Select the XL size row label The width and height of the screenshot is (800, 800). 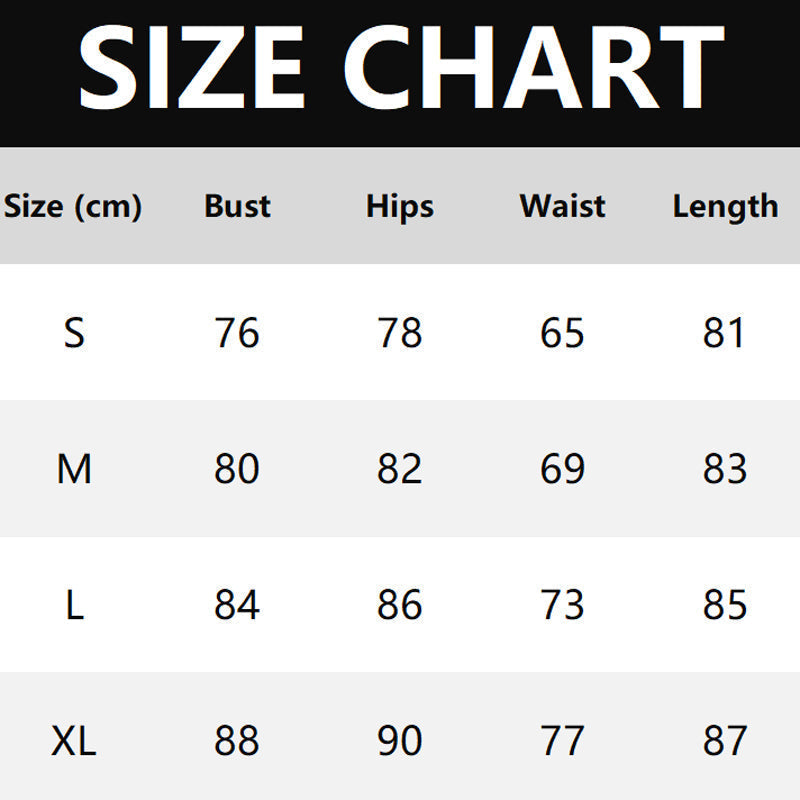74,741
